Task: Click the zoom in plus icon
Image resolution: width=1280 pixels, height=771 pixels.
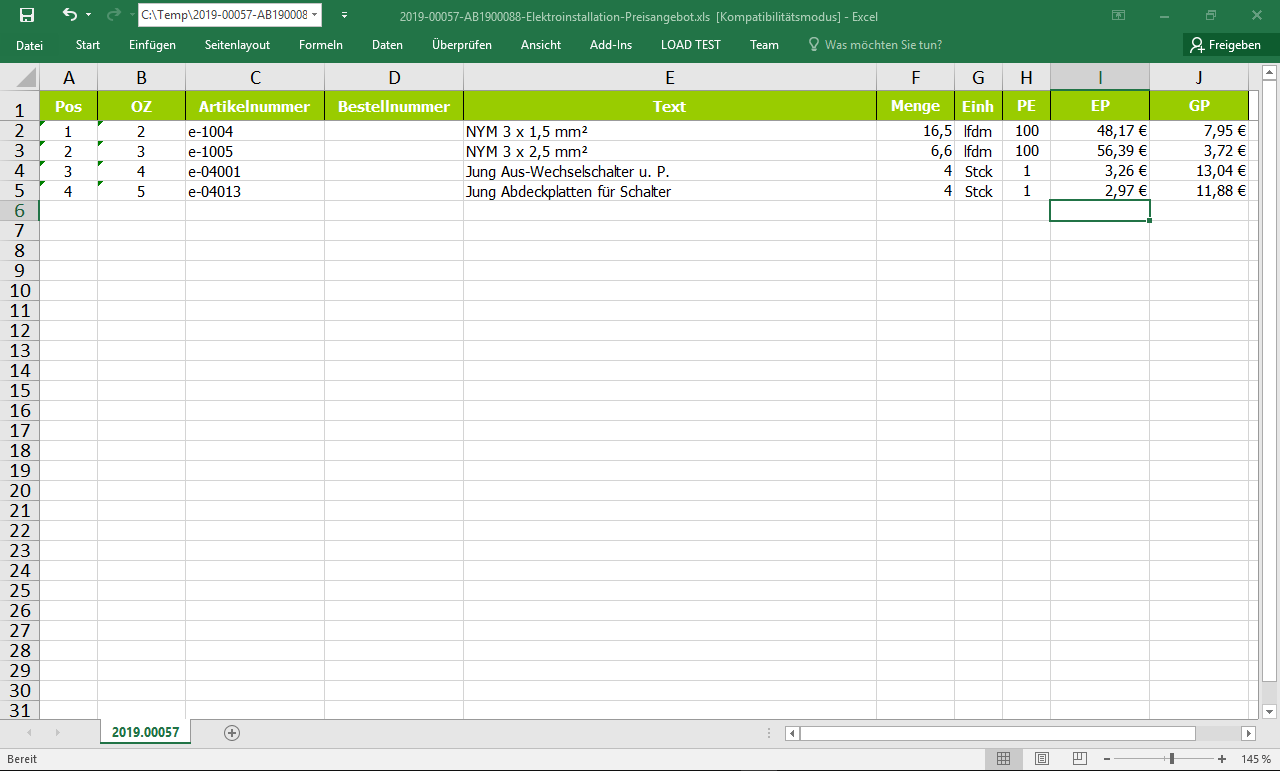Action: (x=1222, y=759)
